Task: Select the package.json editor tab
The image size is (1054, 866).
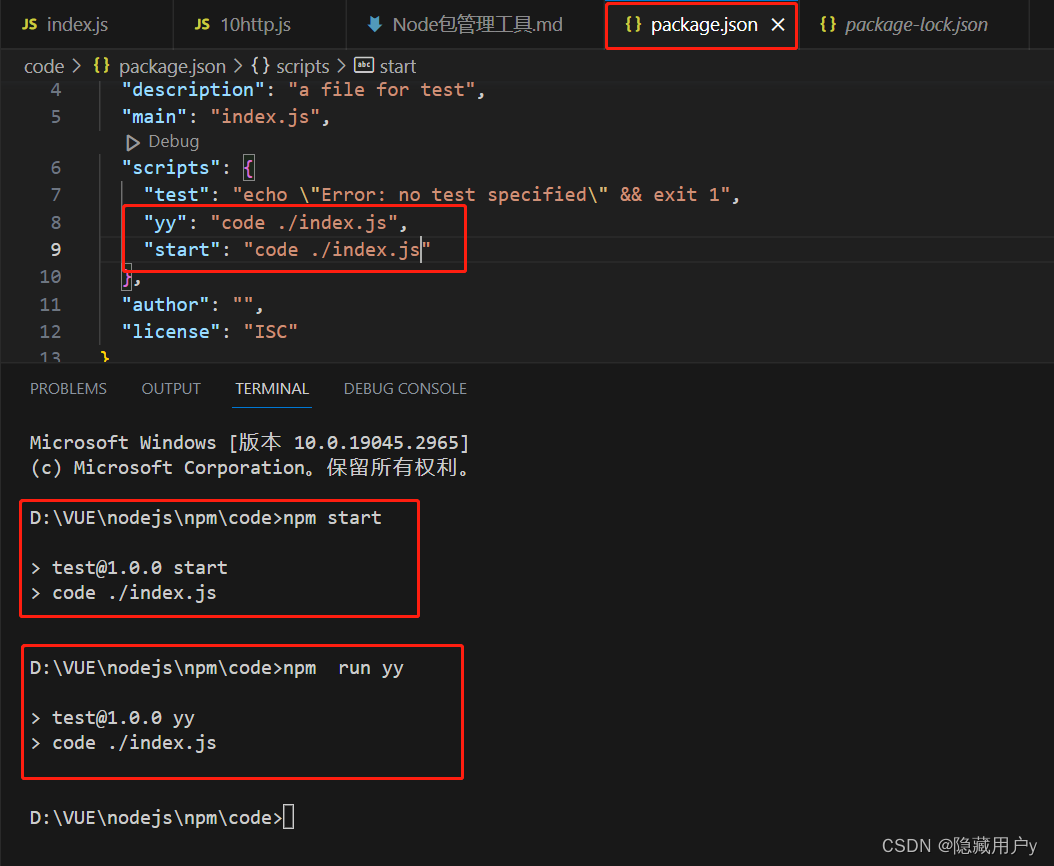Action: click(x=703, y=25)
